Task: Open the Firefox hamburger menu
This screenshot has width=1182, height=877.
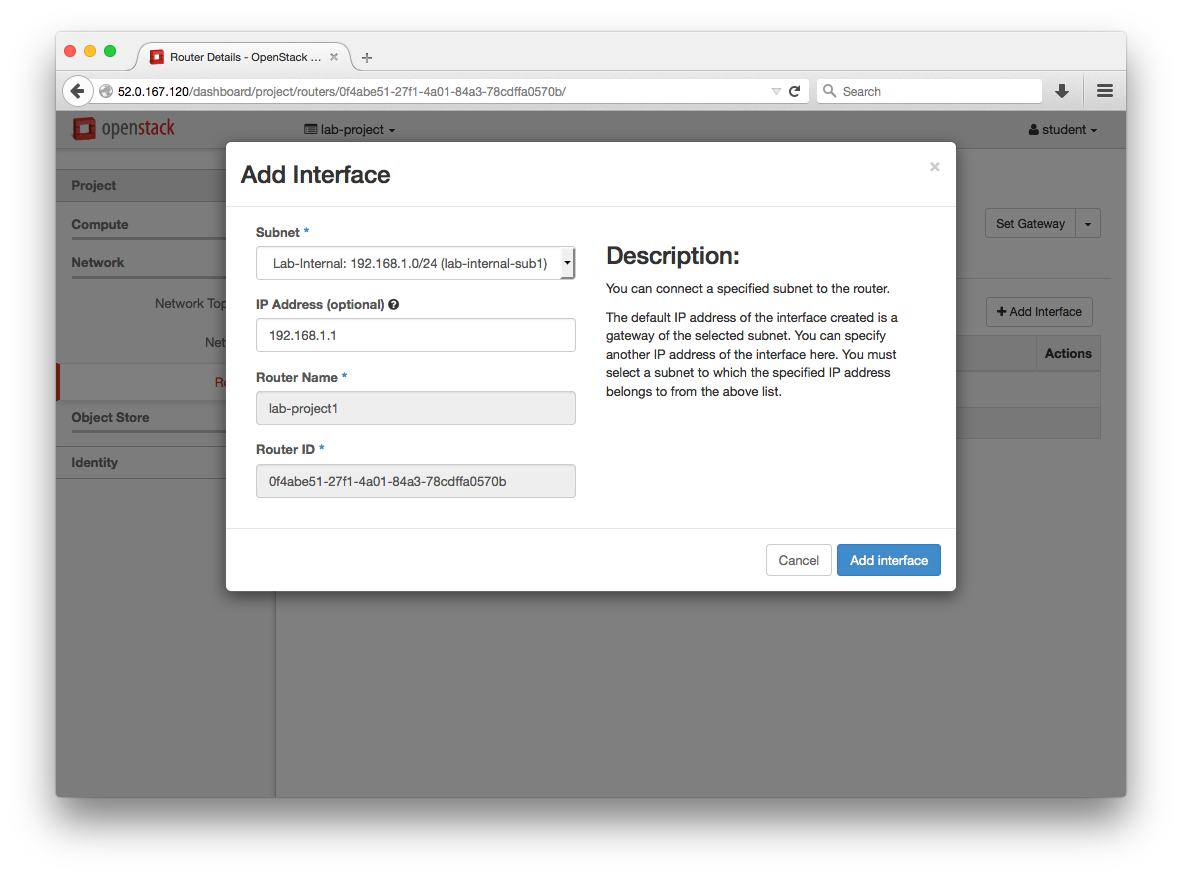Action: (1105, 91)
